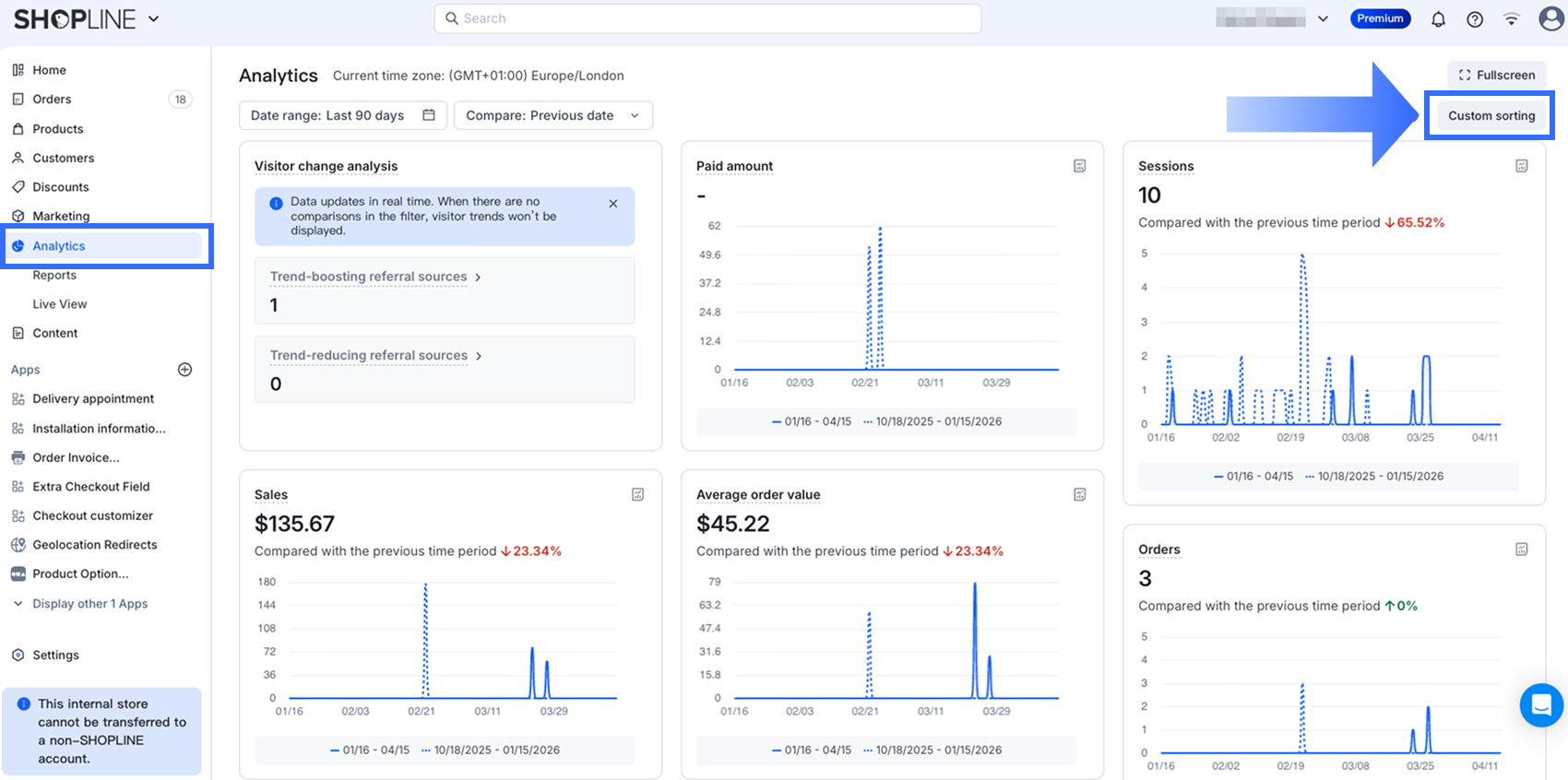Image resolution: width=1568 pixels, height=780 pixels.
Task: Click the report icon on Orders card
Action: click(x=1521, y=550)
